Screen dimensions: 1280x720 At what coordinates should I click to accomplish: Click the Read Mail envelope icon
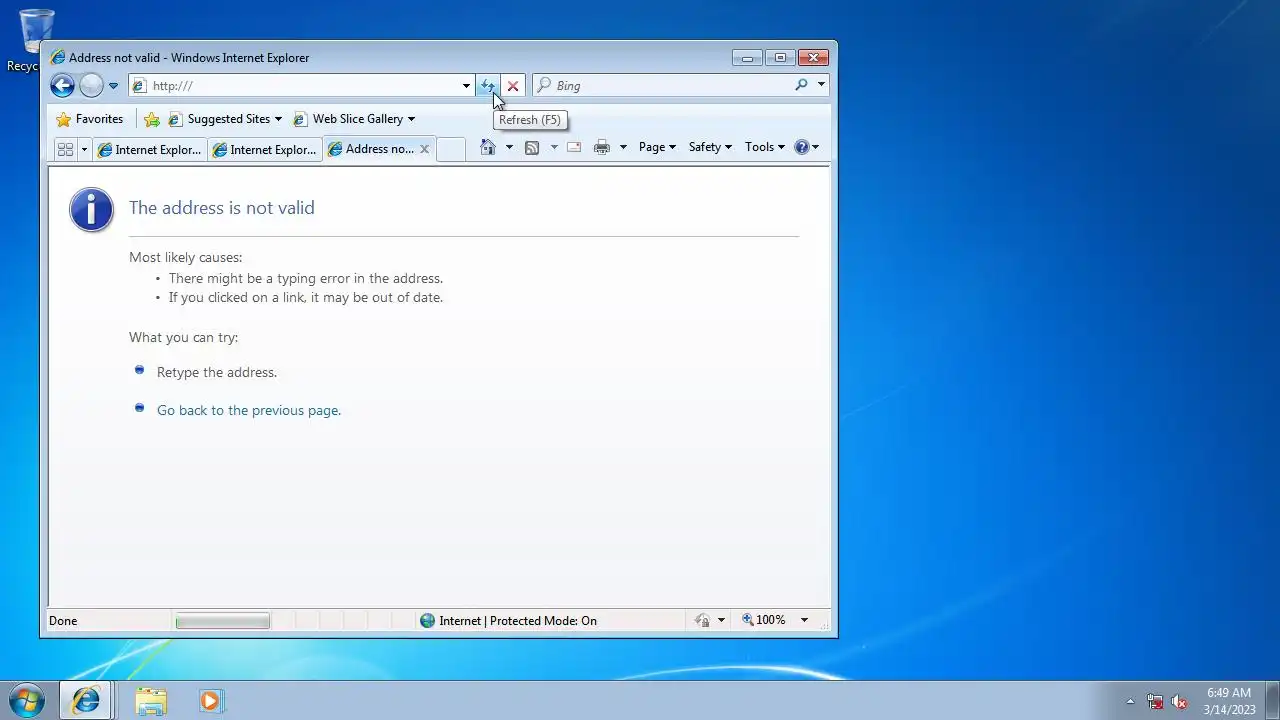pos(574,147)
